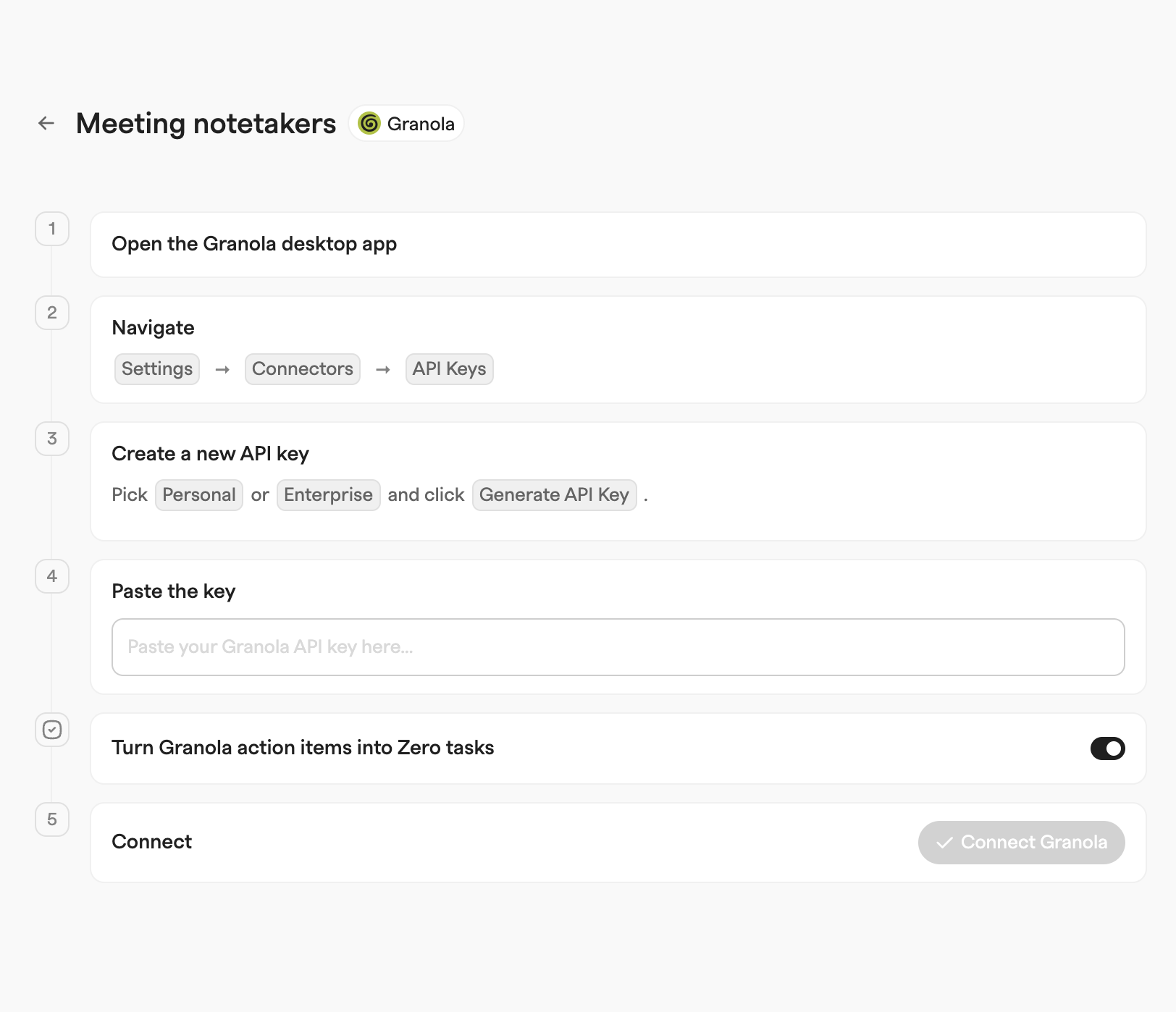Click the 'Connect' step label
This screenshot has height=1012, width=1176.
pyautogui.click(x=152, y=842)
